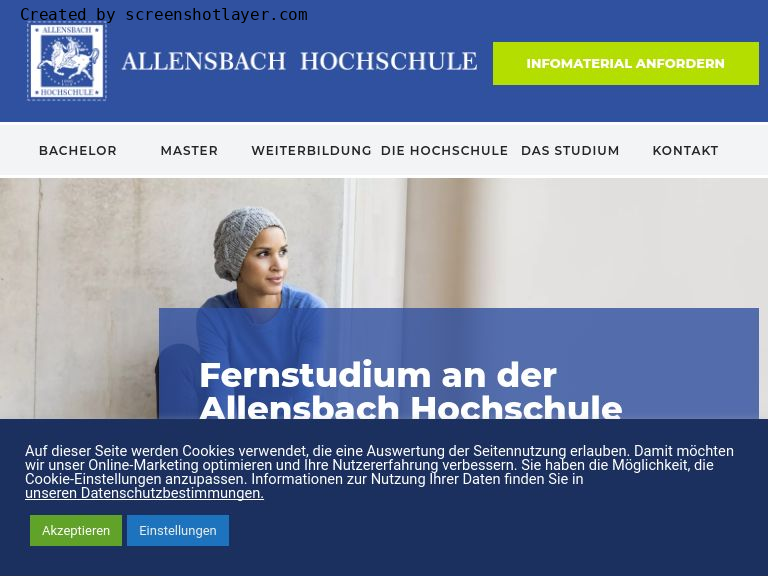Image resolution: width=768 pixels, height=576 pixels.
Task: Open cookie Einstellungen button
Action: click(x=178, y=530)
